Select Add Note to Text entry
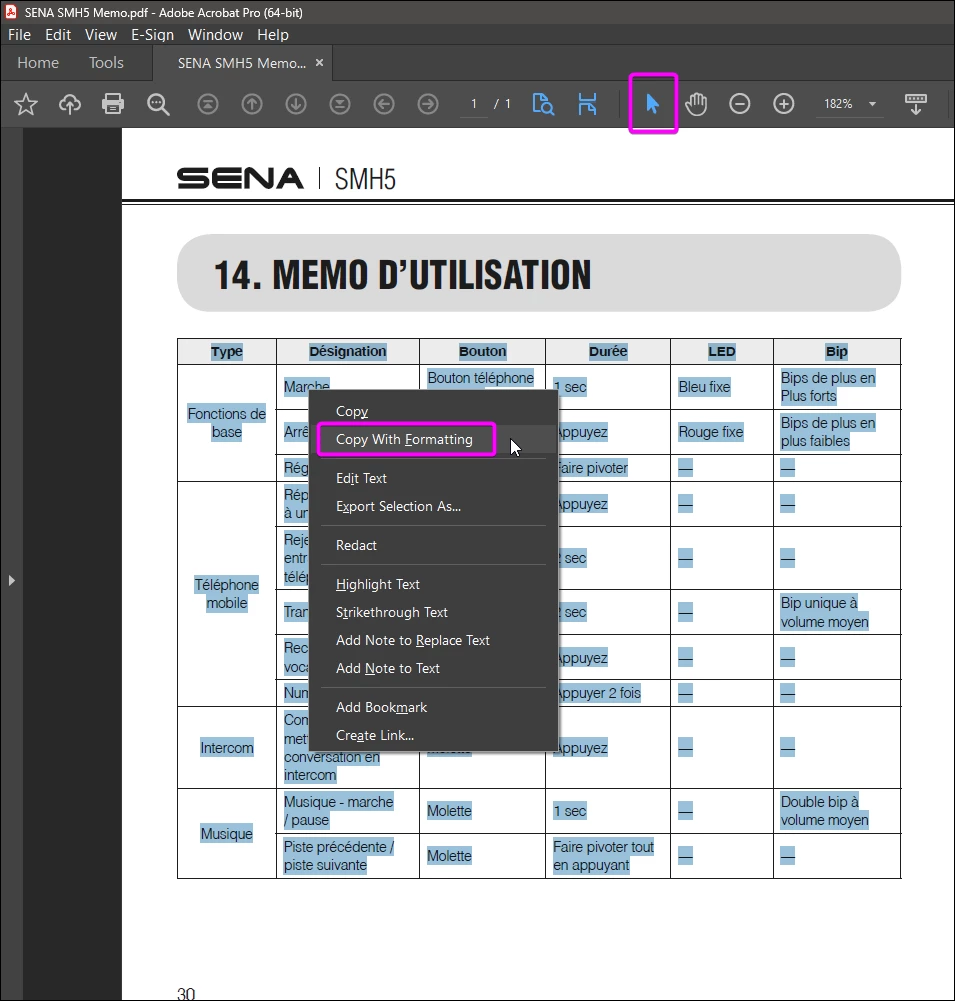955x1001 pixels. click(x=433, y=668)
